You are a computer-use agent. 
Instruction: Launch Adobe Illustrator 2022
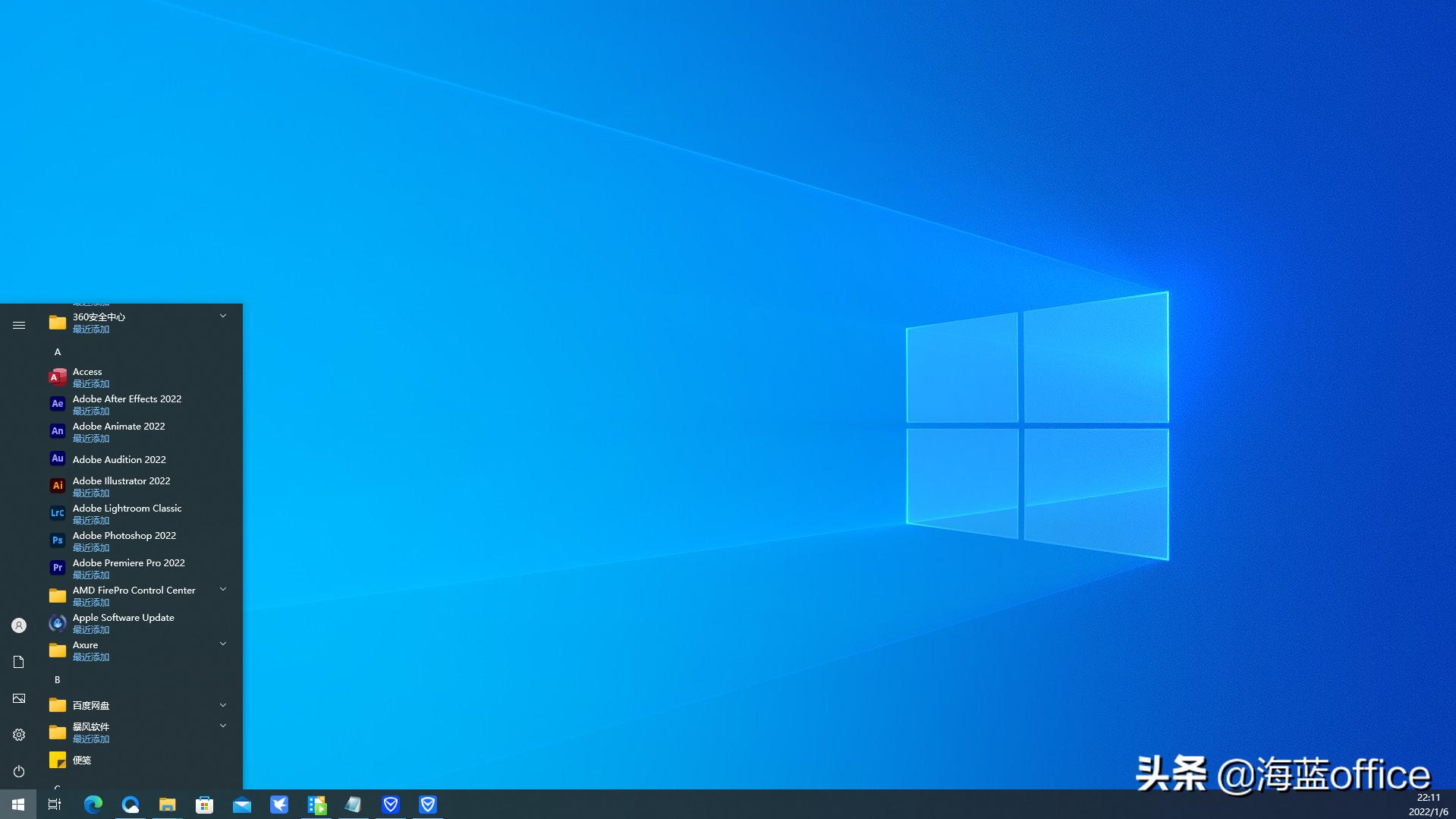tap(121, 486)
